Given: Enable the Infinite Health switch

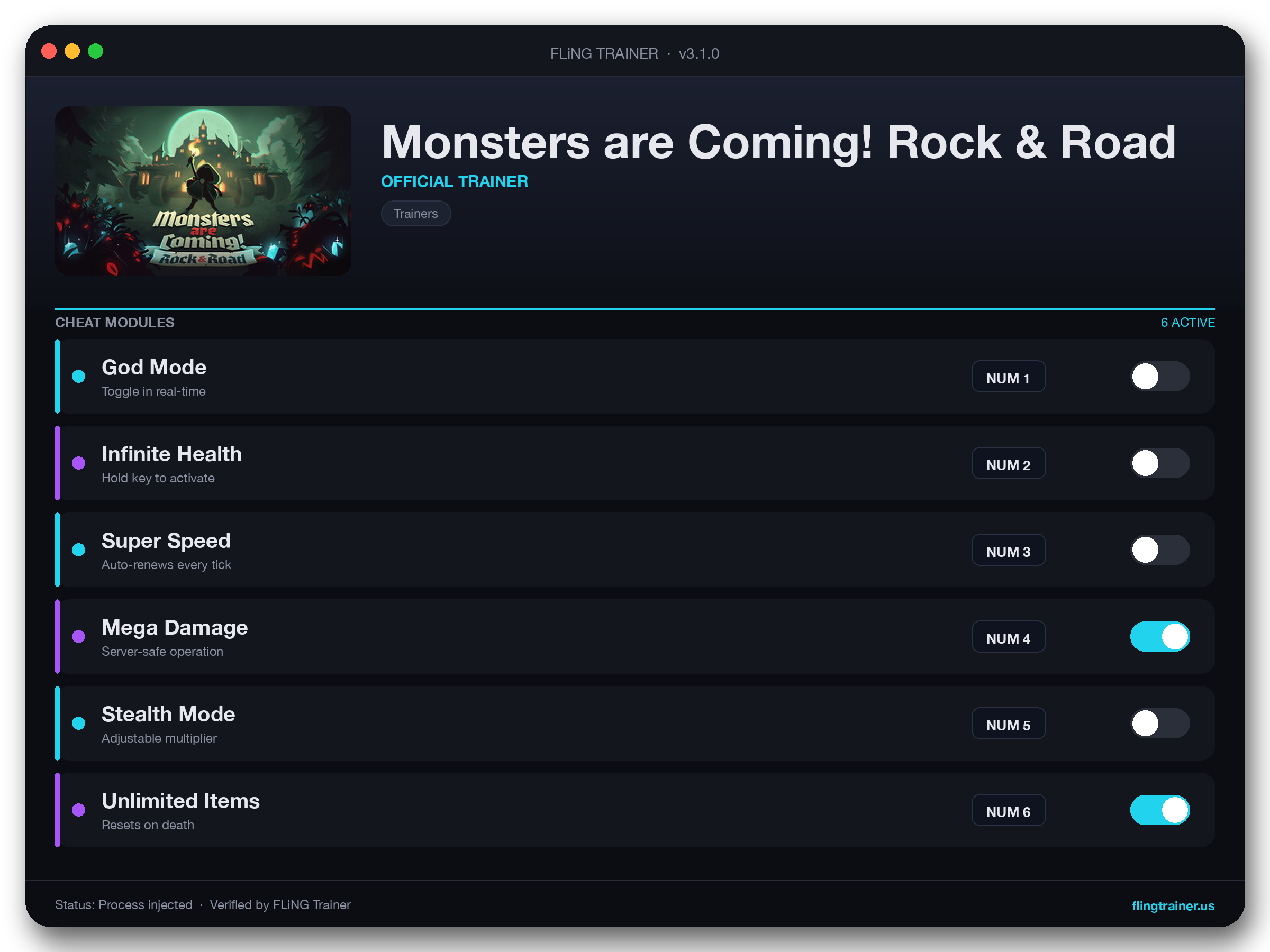Looking at the screenshot, I should pyautogui.click(x=1160, y=463).
